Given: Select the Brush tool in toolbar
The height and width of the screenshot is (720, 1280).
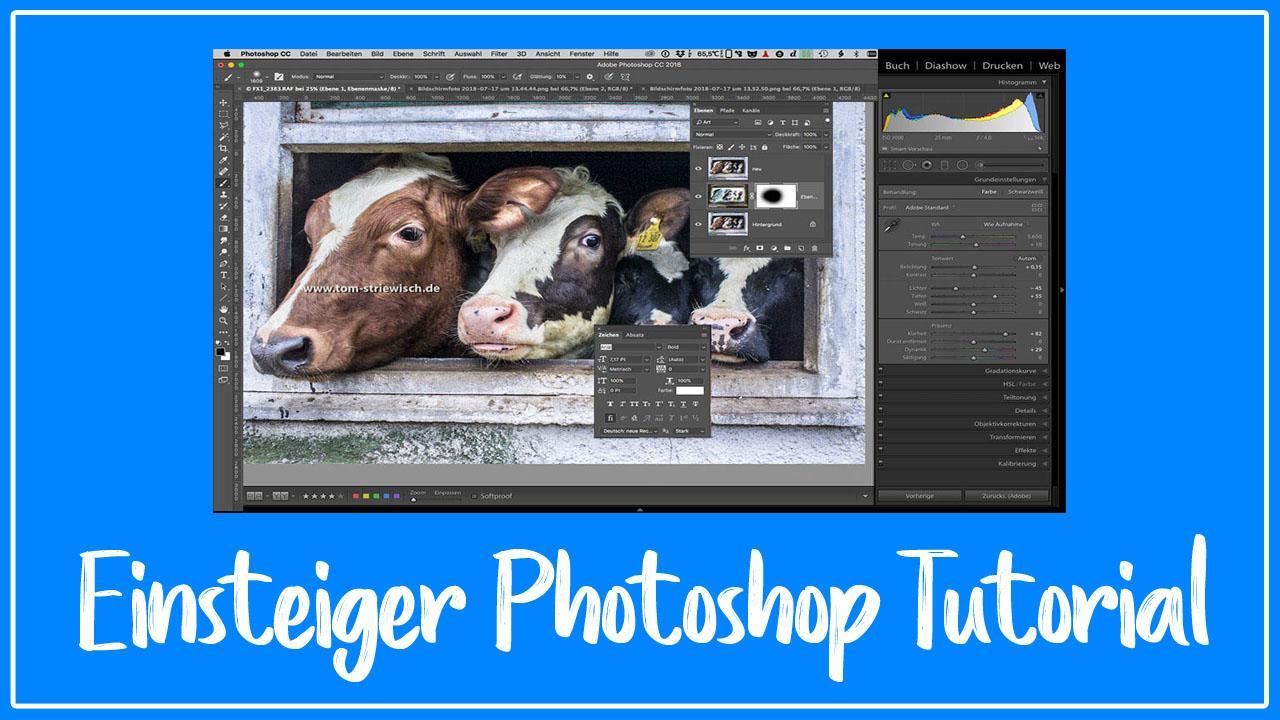Looking at the screenshot, I should [x=222, y=182].
